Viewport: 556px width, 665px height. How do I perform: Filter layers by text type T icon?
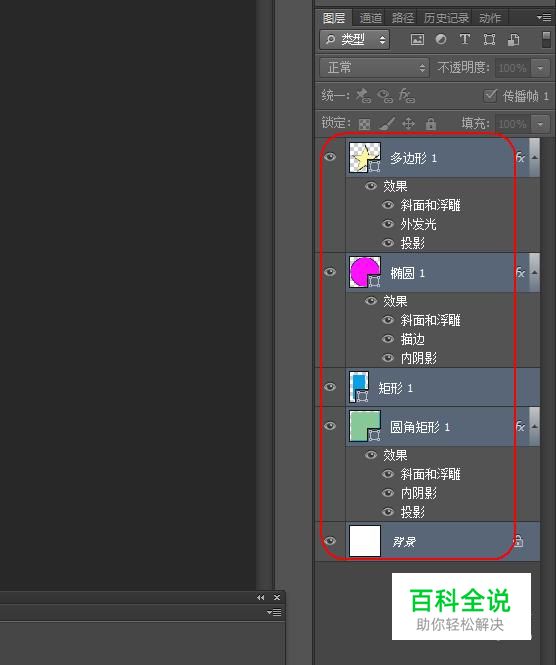pyautogui.click(x=465, y=39)
